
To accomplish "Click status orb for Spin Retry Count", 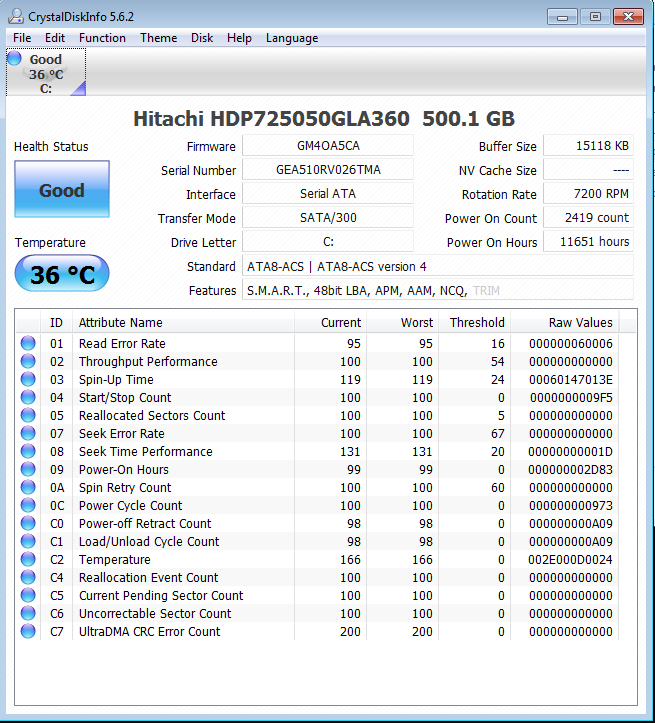I will pyautogui.click(x=28, y=487).
